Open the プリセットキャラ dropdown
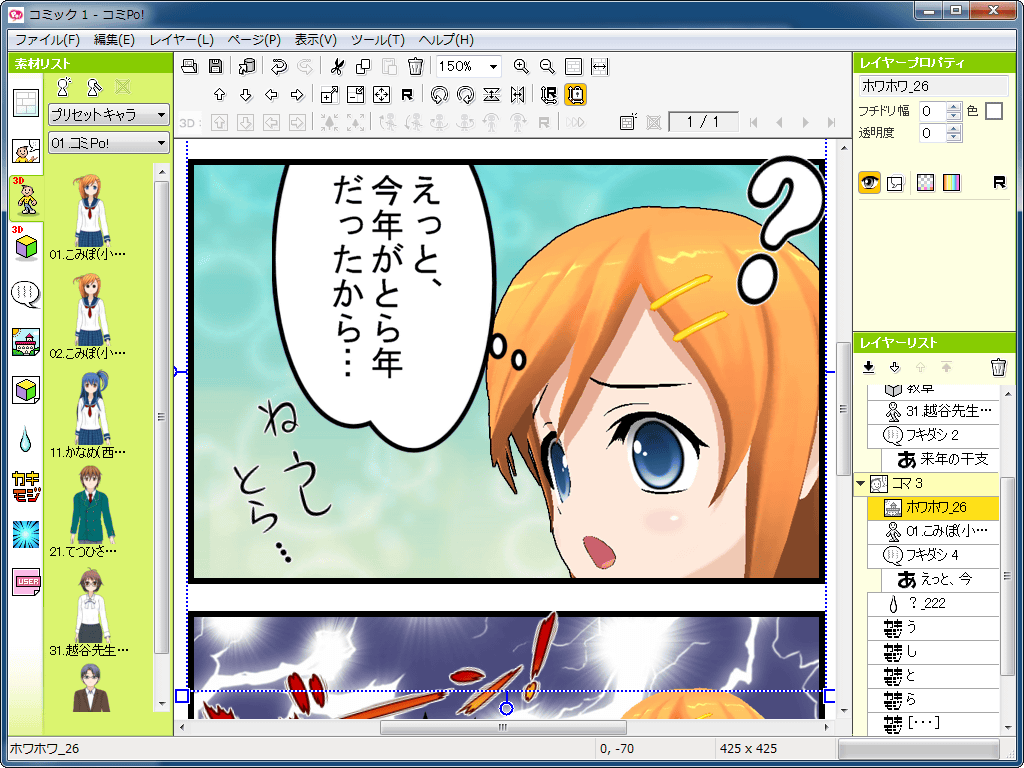The width and height of the screenshot is (1024, 768). (x=108, y=115)
